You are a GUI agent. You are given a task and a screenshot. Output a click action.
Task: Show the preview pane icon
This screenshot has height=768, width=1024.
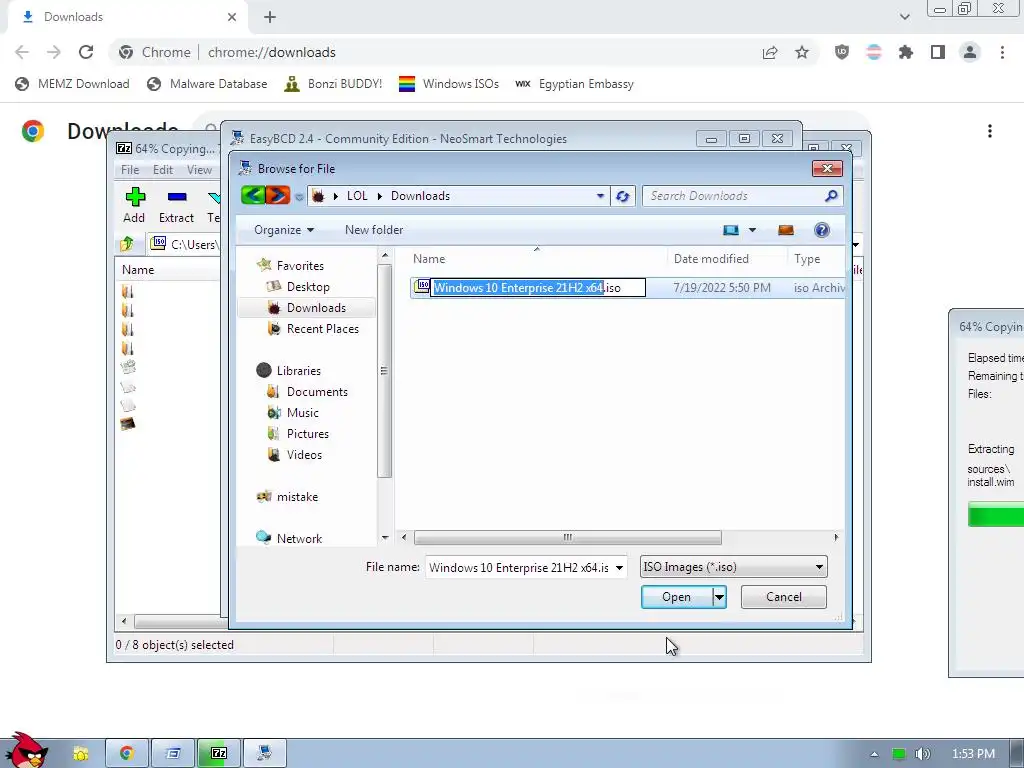[x=786, y=230]
